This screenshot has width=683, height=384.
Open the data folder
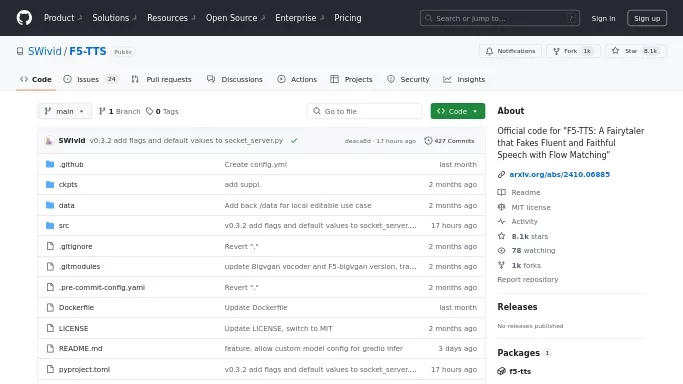click(x=67, y=205)
